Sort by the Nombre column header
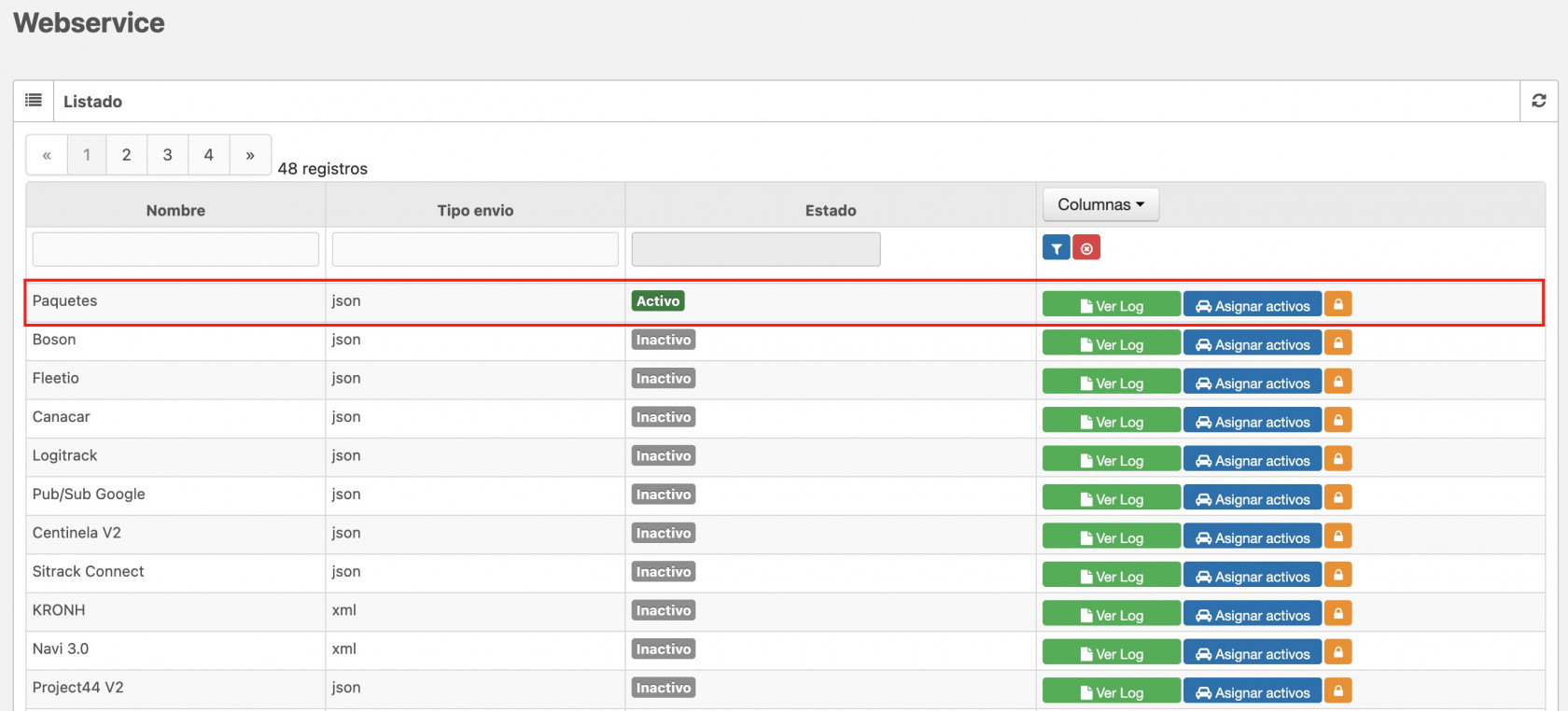1568x711 pixels. coord(175,211)
